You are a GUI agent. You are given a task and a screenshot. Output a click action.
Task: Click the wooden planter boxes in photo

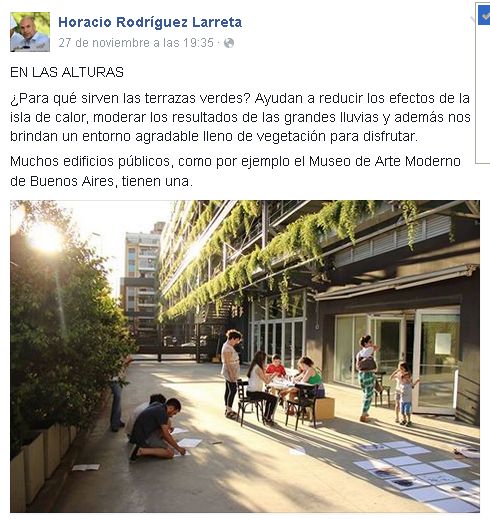click(x=40, y=460)
